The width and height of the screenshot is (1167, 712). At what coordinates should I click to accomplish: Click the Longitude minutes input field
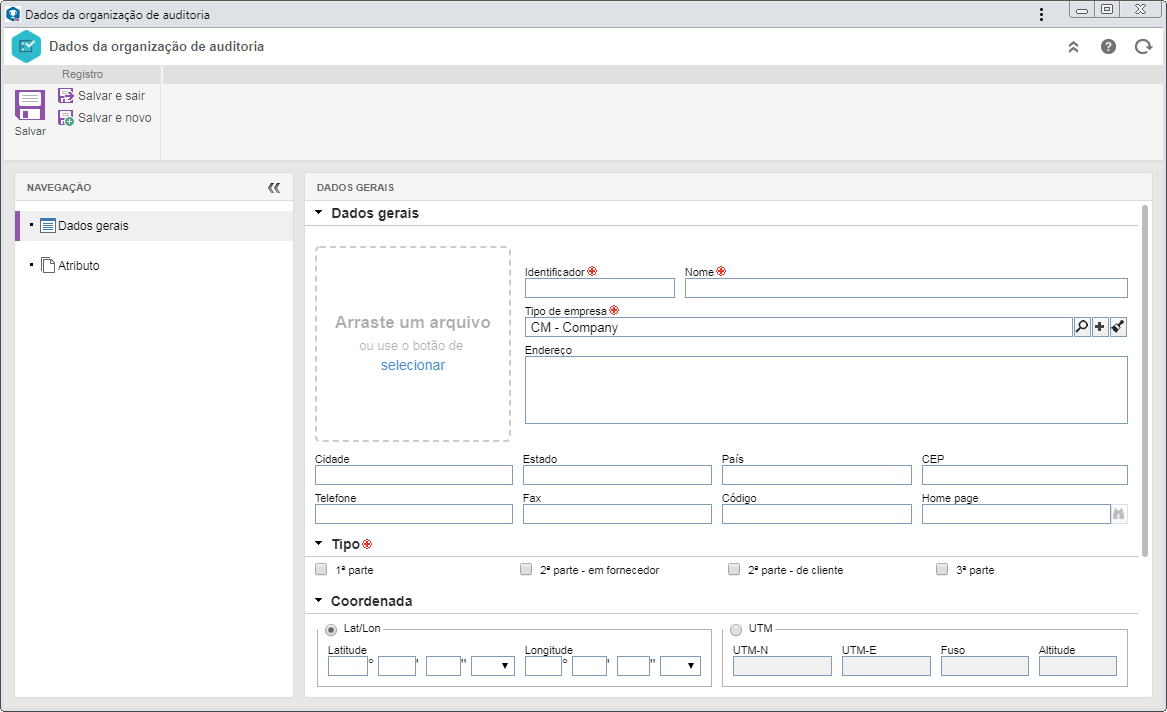click(x=589, y=666)
